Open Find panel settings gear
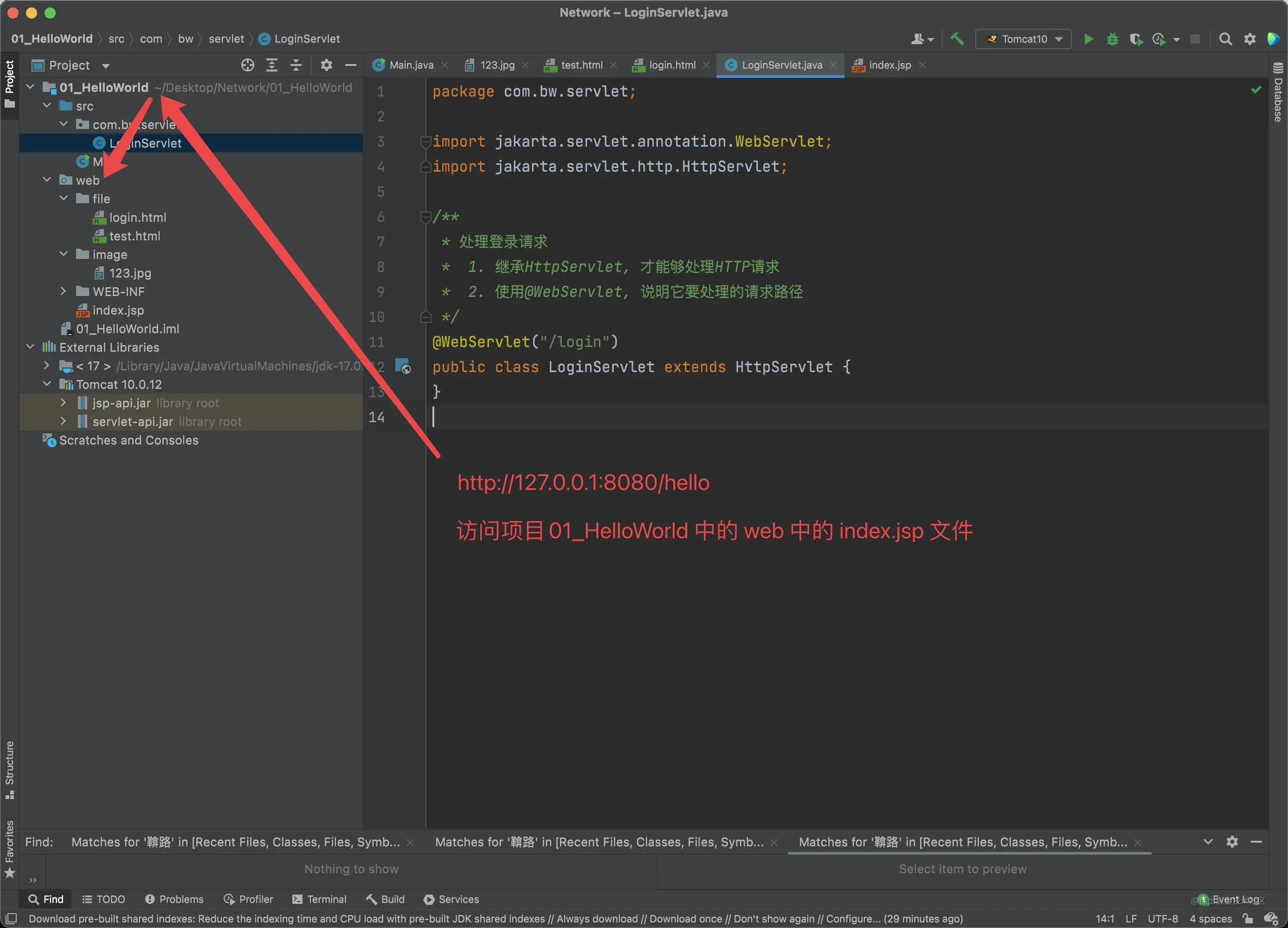Screen dimensions: 1288x928 click(x=1232, y=842)
